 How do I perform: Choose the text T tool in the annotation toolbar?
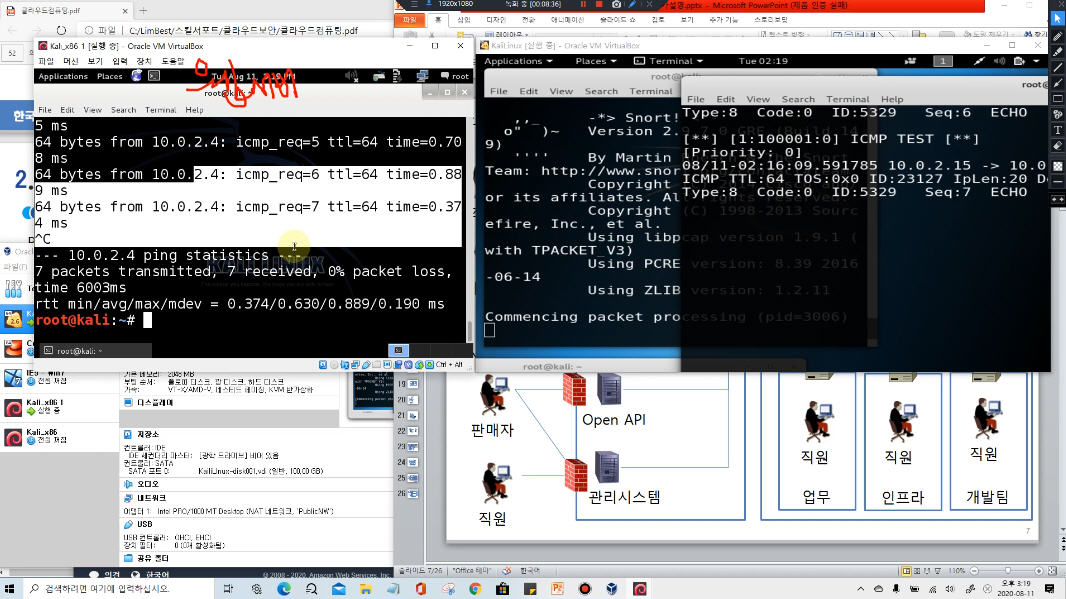point(1058,130)
